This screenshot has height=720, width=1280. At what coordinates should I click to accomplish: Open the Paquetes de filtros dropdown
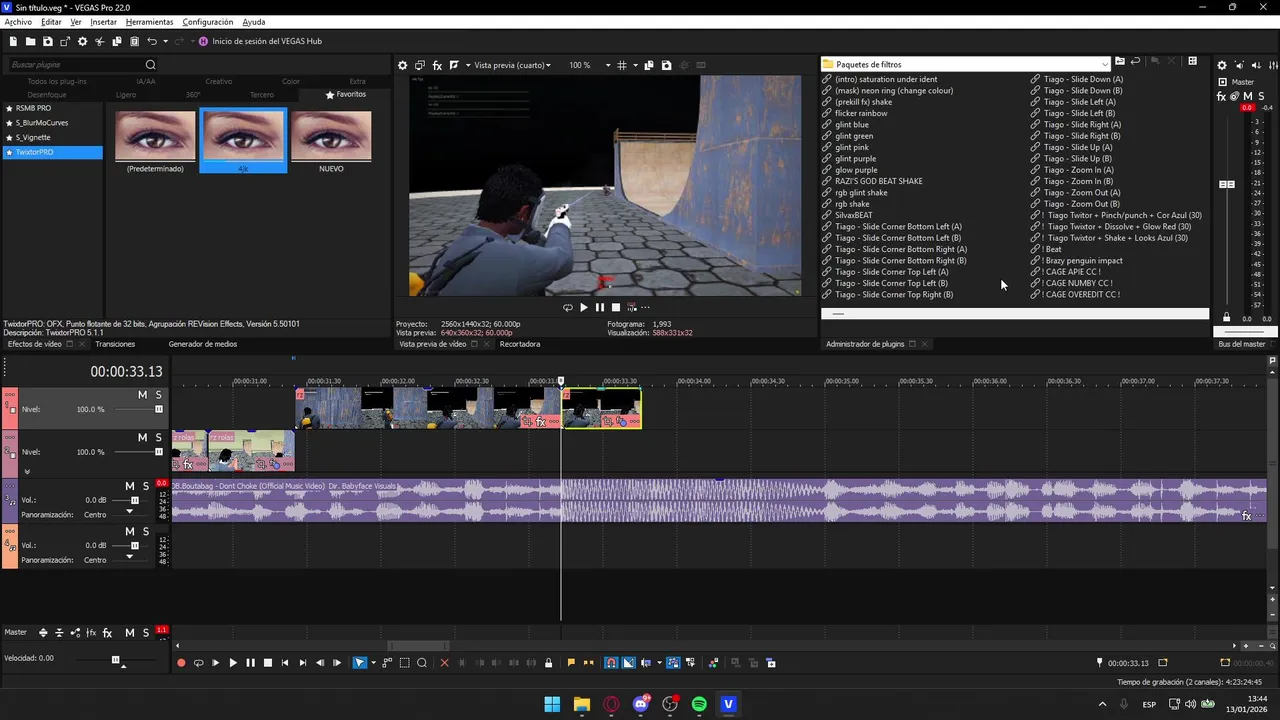[966, 64]
